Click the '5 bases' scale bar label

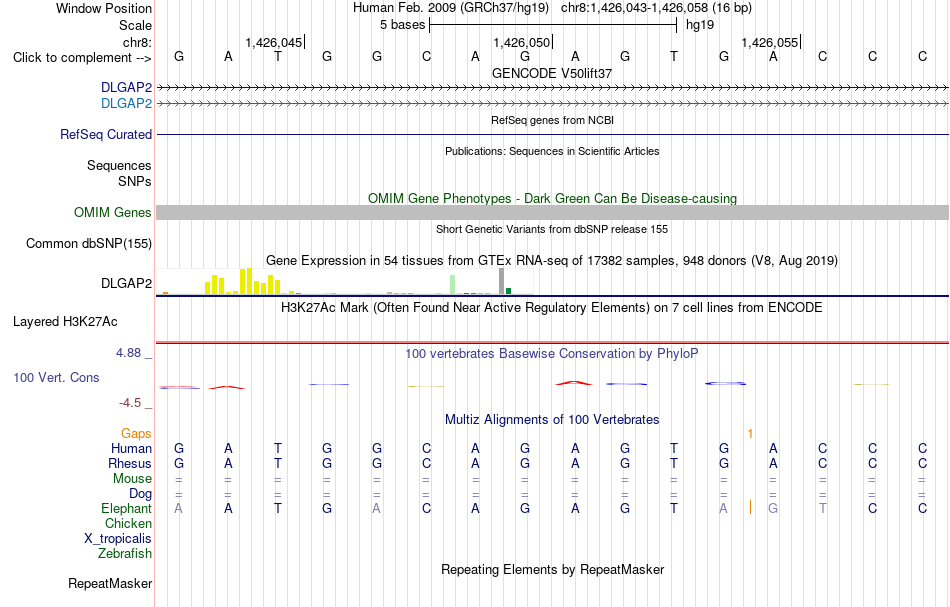coord(403,25)
